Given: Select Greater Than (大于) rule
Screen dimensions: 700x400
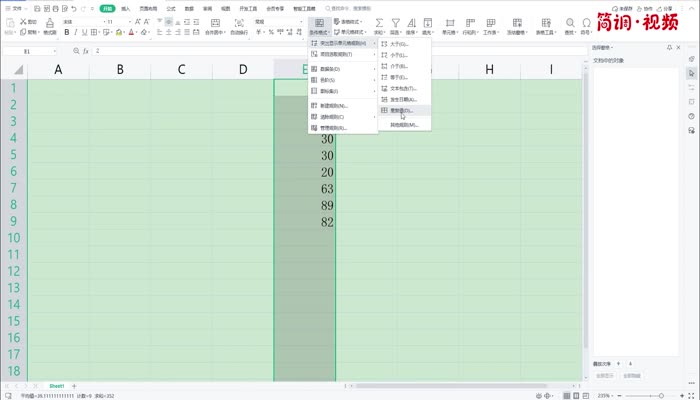Looking at the screenshot, I should pos(398,44).
